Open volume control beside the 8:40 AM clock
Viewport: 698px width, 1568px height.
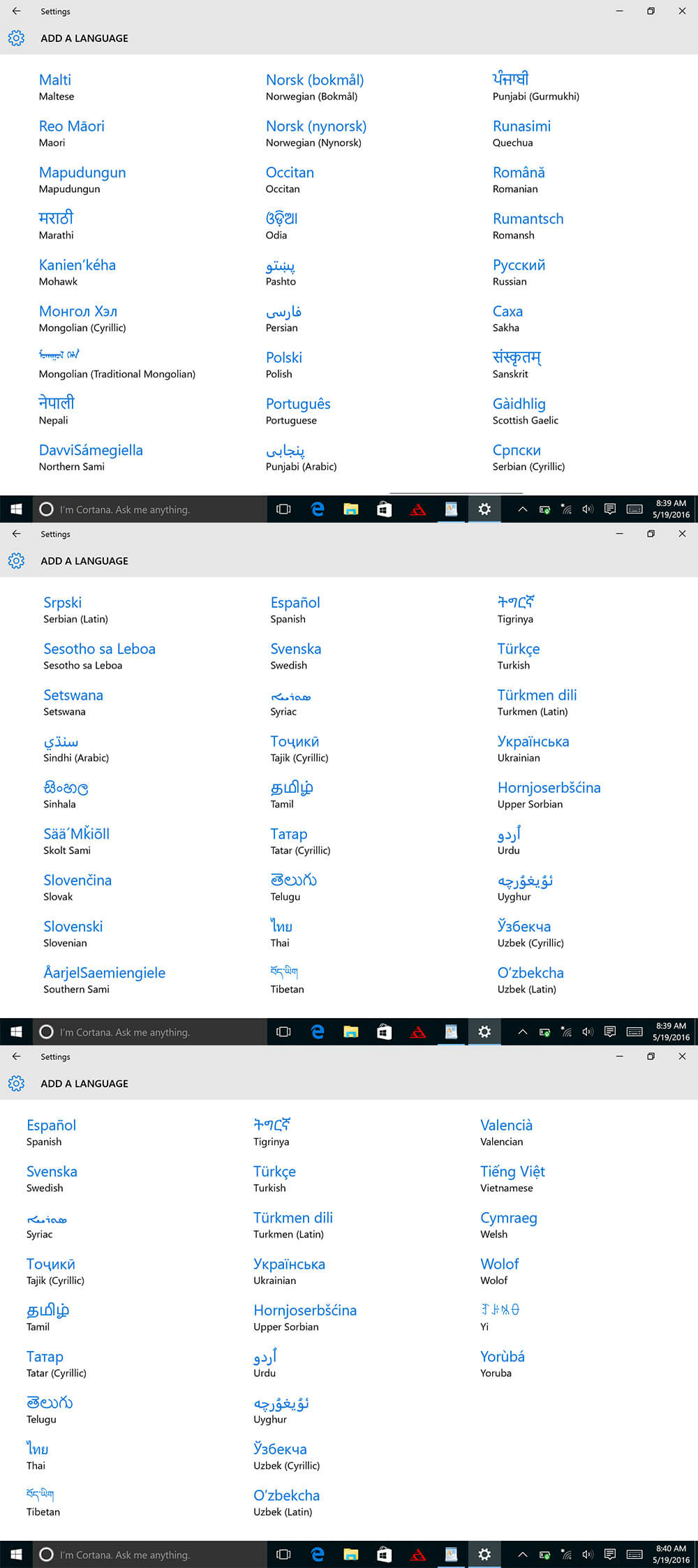[588, 1554]
